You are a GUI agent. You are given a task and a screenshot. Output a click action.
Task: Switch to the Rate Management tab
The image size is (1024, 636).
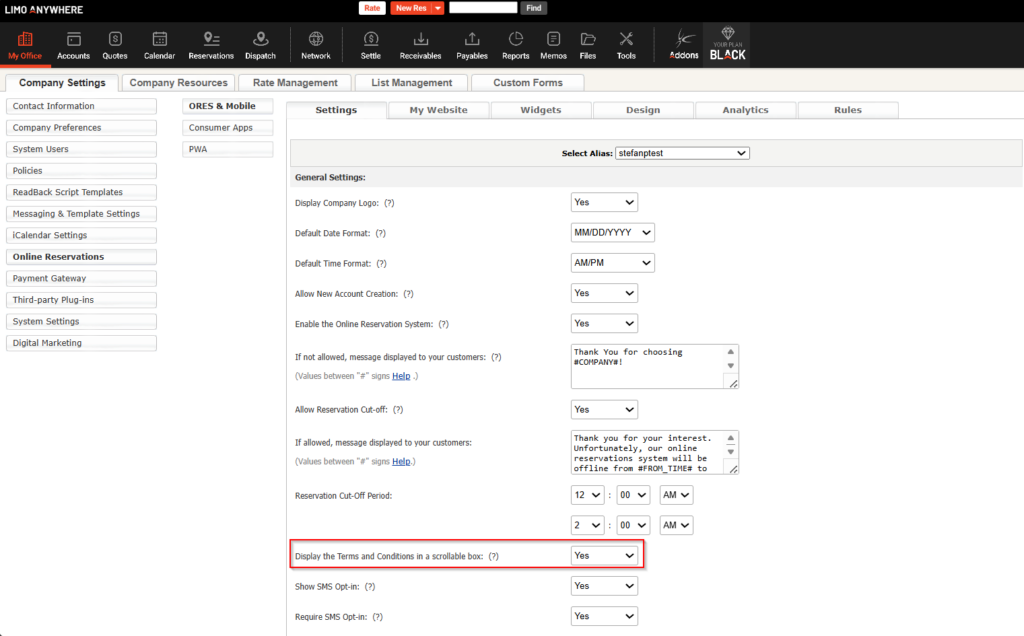coord(295,83)
